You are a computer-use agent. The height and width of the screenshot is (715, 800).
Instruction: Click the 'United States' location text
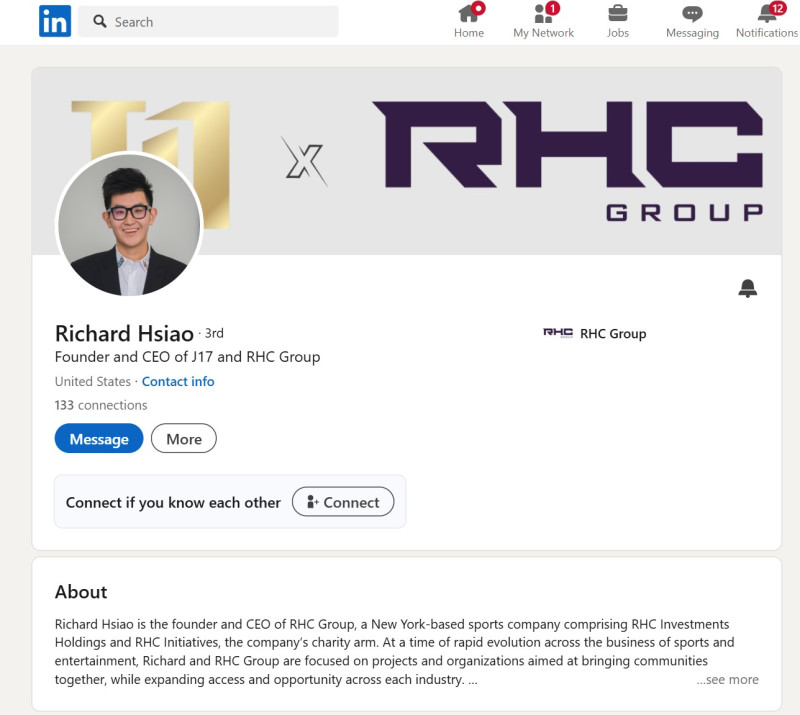pos(93,381)
